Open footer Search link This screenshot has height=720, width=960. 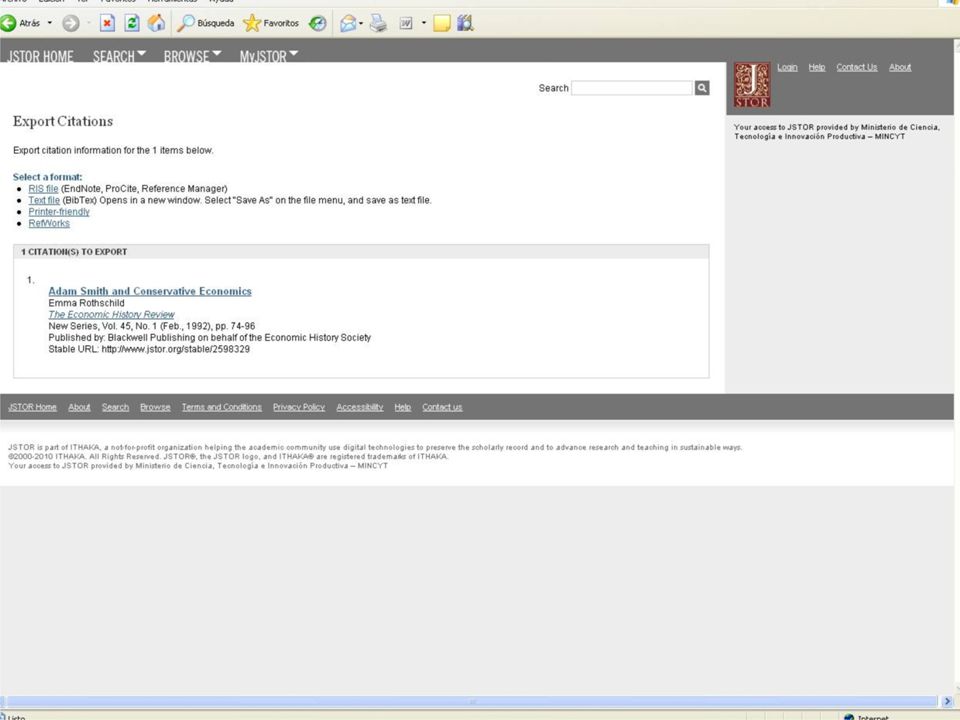[115, 407]
